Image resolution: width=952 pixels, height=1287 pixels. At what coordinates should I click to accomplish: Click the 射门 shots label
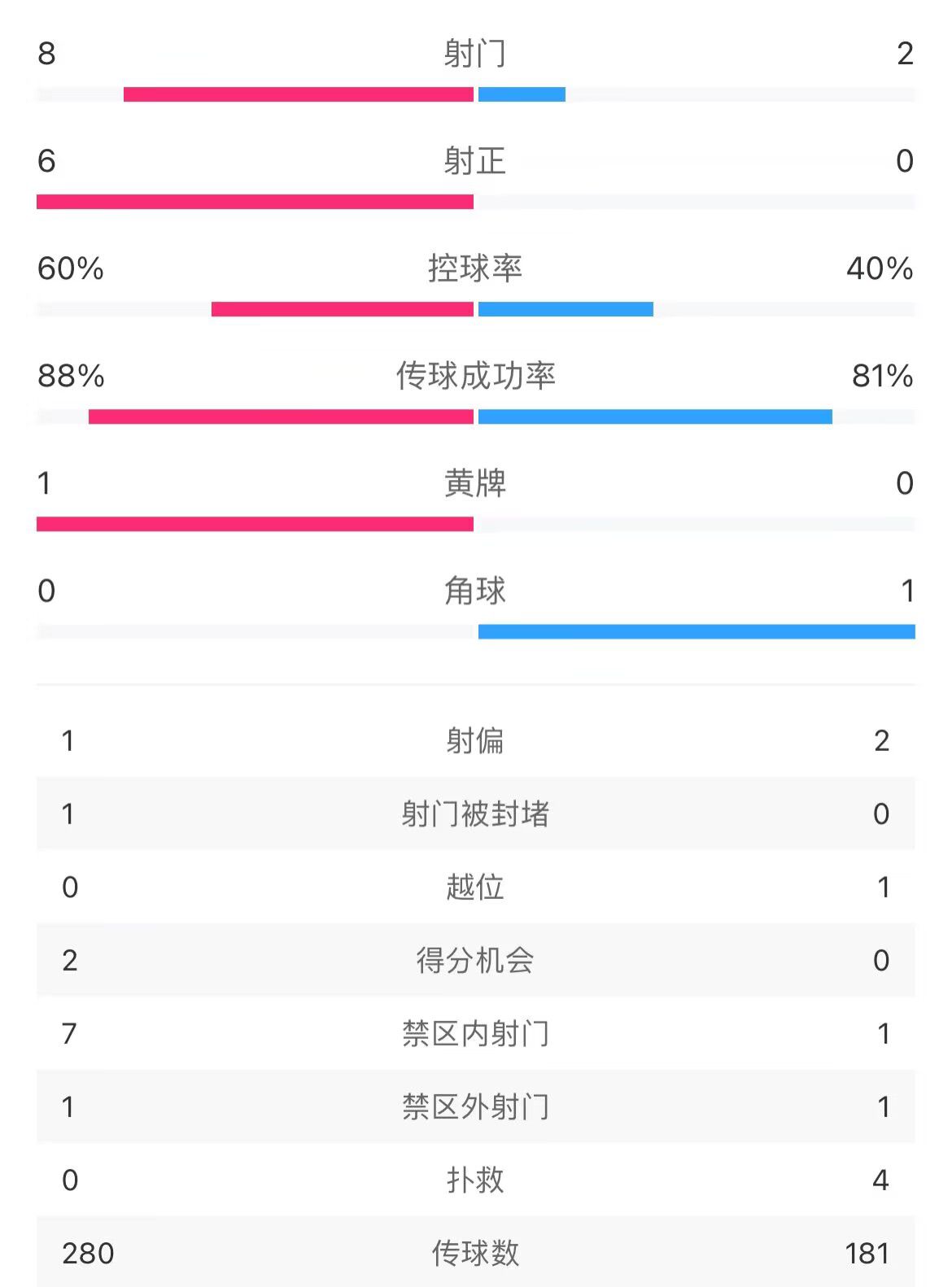[475, 54]
